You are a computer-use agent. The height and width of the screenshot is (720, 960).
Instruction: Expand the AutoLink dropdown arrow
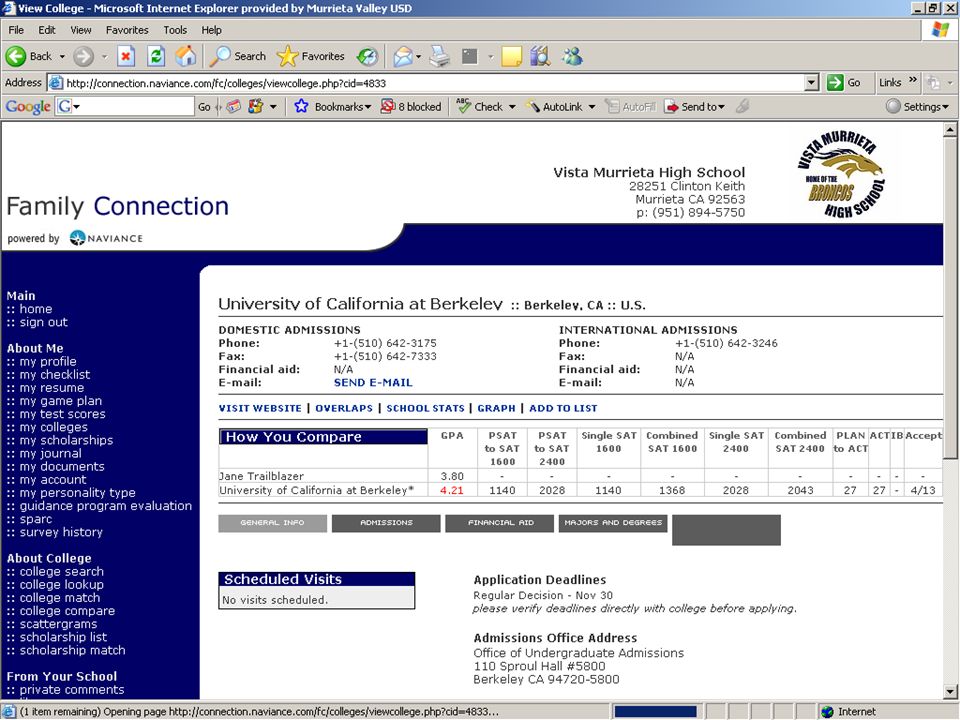pyautogui.click(x=592, y=107)
